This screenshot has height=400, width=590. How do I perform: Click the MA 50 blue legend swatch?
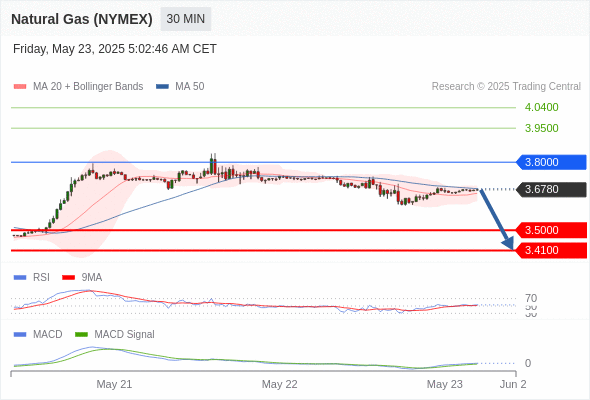click(162, 87)
